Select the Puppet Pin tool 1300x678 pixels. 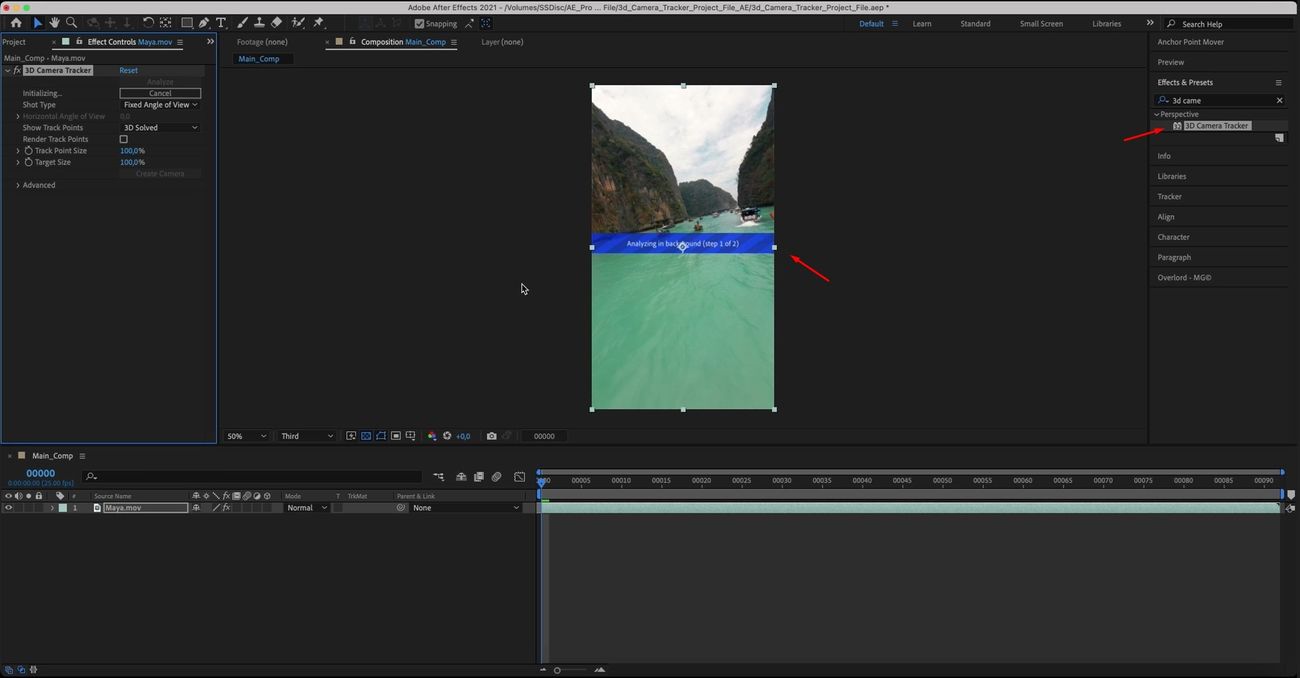point(319,23)
